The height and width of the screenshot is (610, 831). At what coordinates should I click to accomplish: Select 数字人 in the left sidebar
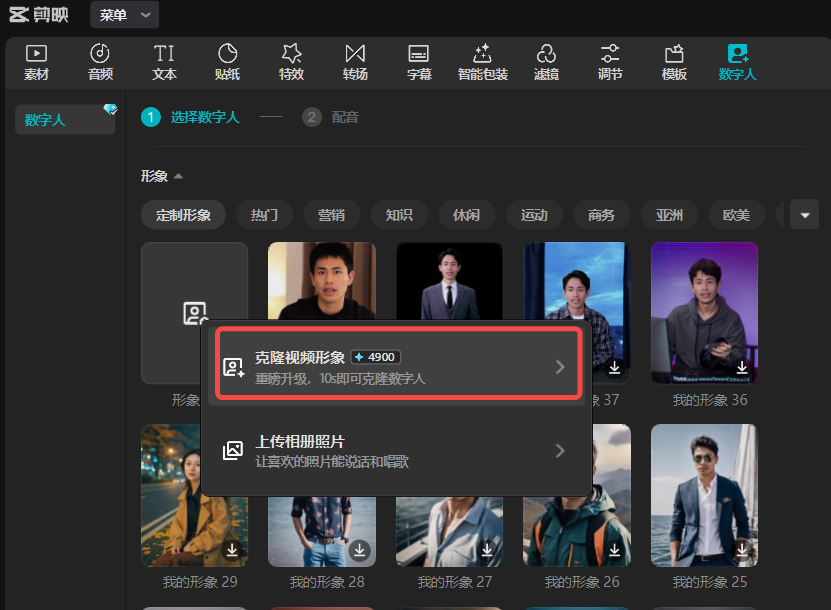[65, 120]
